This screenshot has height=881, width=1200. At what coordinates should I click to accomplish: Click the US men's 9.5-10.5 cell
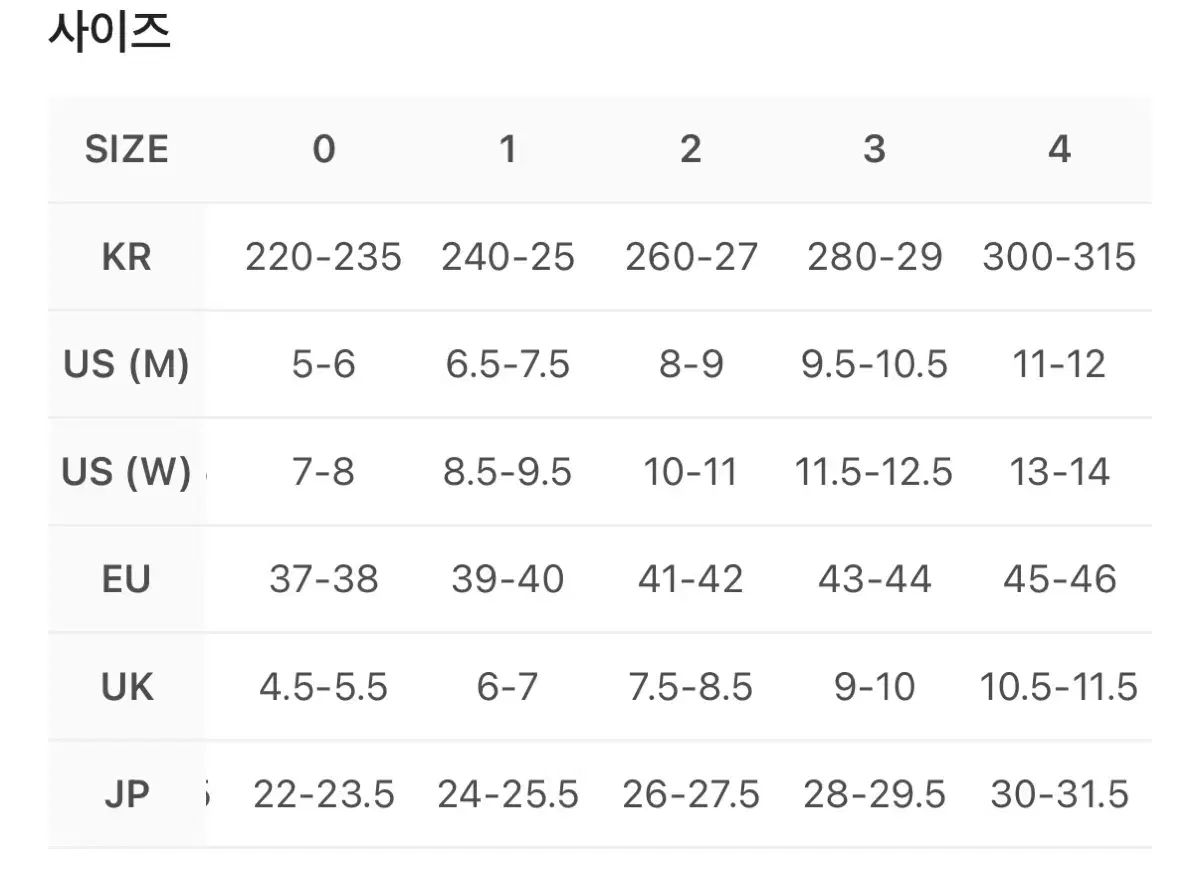874,365
